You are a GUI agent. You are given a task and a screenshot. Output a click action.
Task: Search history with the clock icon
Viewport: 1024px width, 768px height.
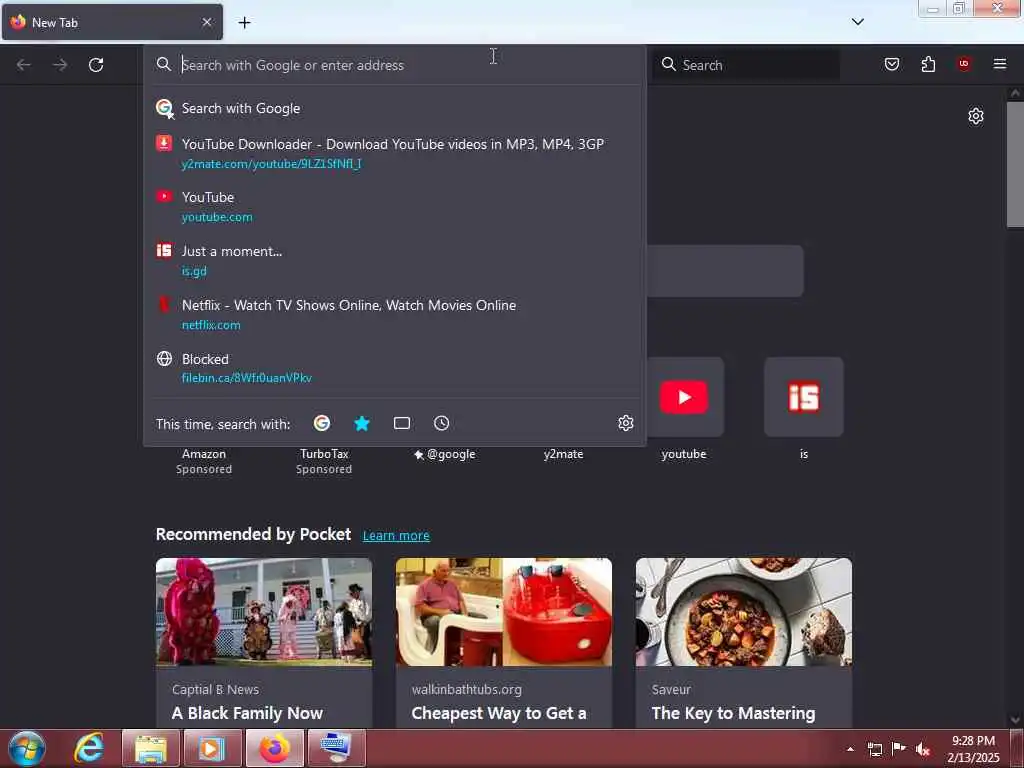(441, 423)
